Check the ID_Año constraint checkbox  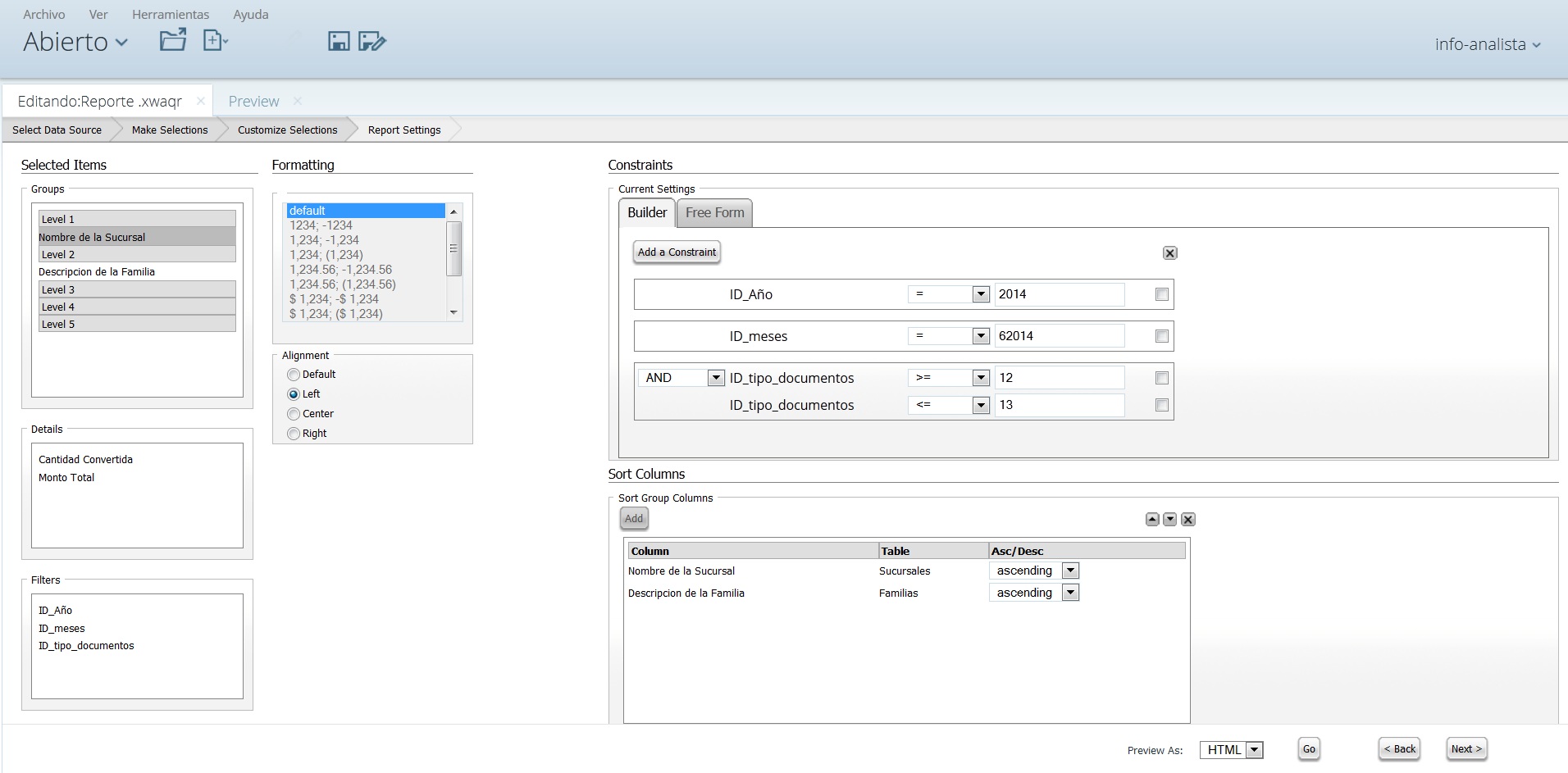[1162, 294]
